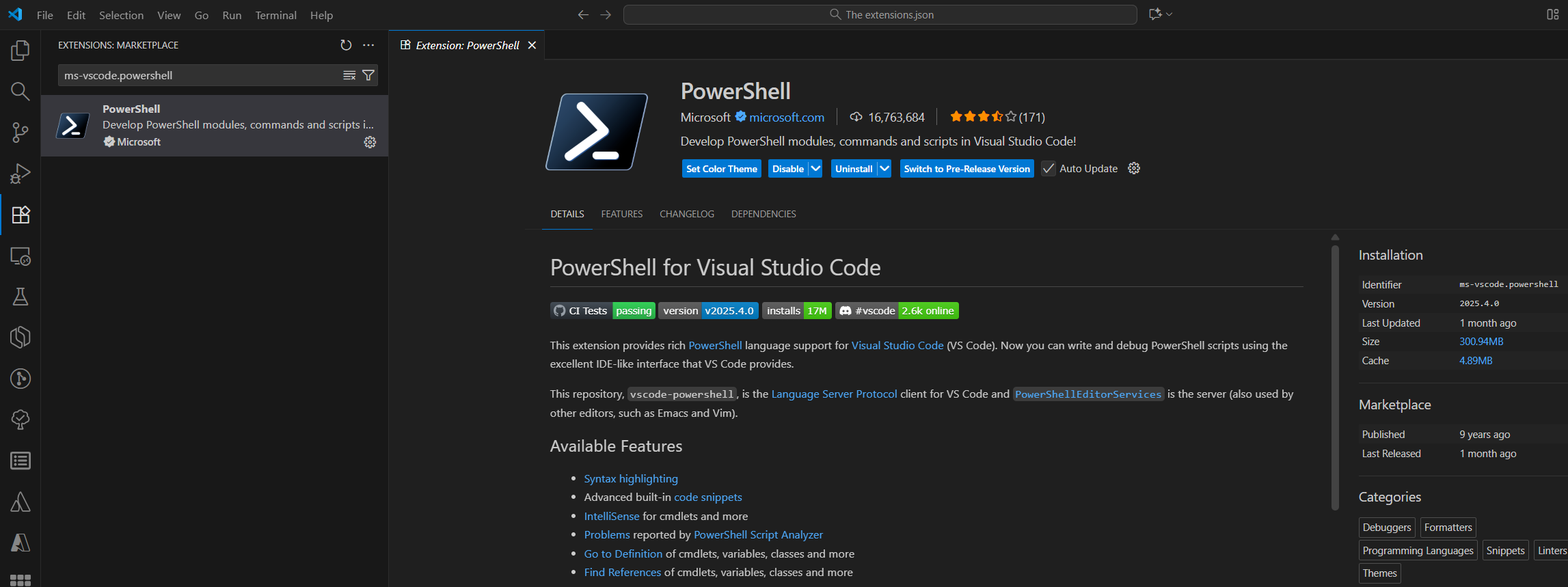Image resolution: width=1568 pixels, height=587 pixels.
Task: Open Remote Explorer view
Action: [x=21, y=256]
